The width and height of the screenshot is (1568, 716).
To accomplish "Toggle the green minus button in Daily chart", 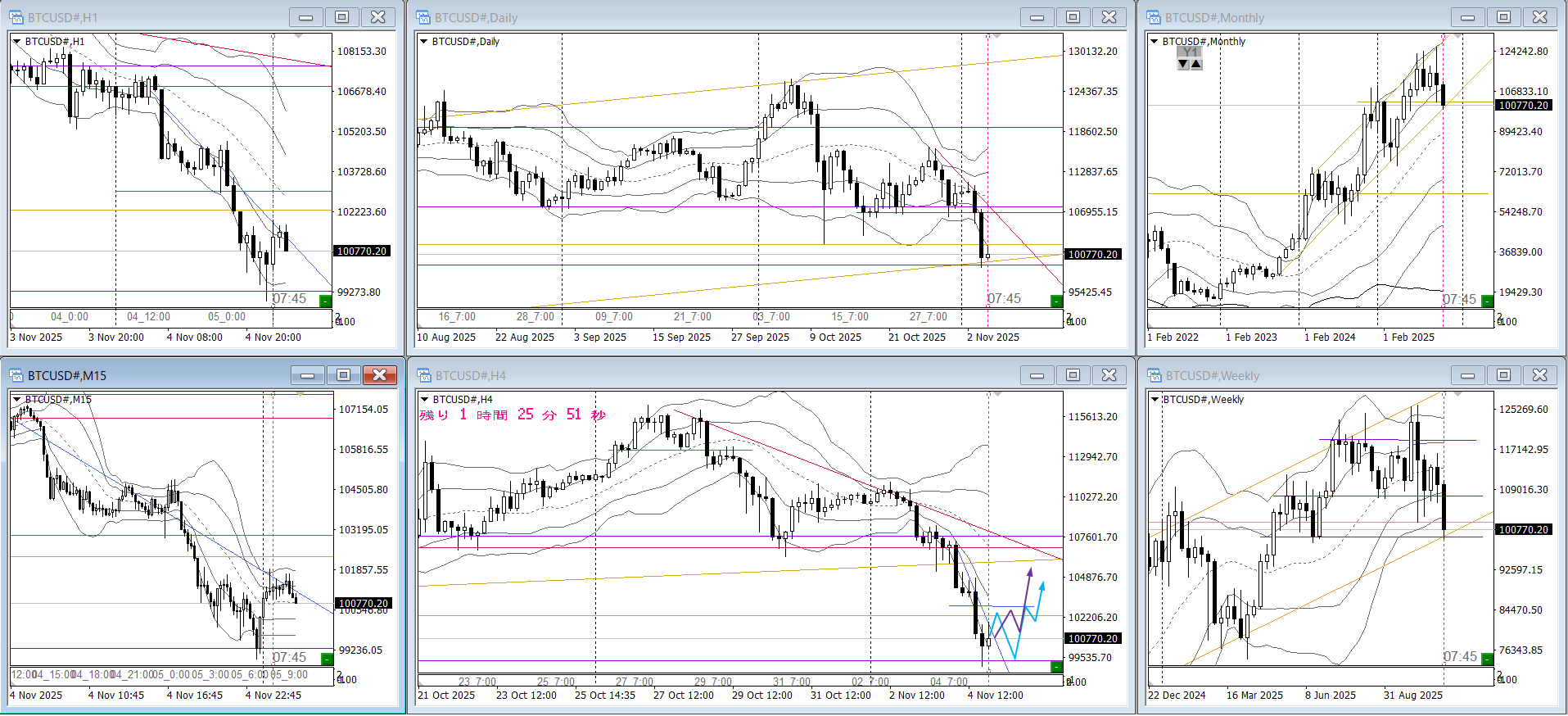I will (1055, 301).
